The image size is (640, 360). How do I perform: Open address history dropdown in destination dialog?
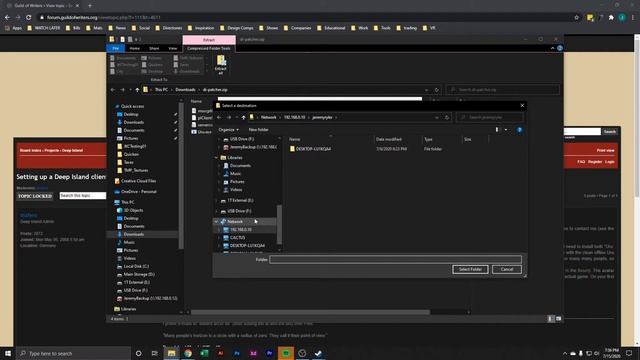point(437,118)
